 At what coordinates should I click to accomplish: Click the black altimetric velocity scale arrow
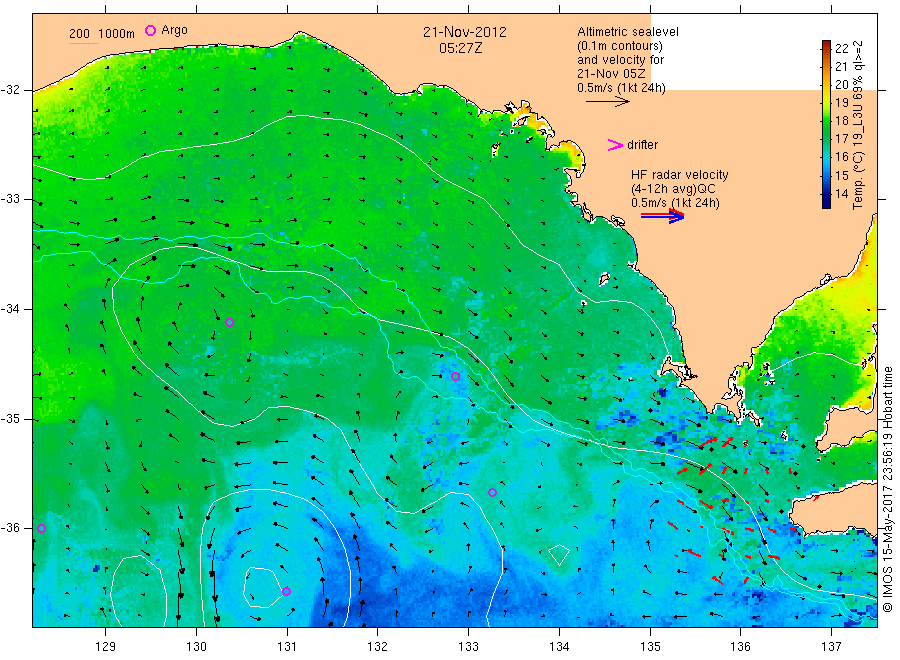607,102
